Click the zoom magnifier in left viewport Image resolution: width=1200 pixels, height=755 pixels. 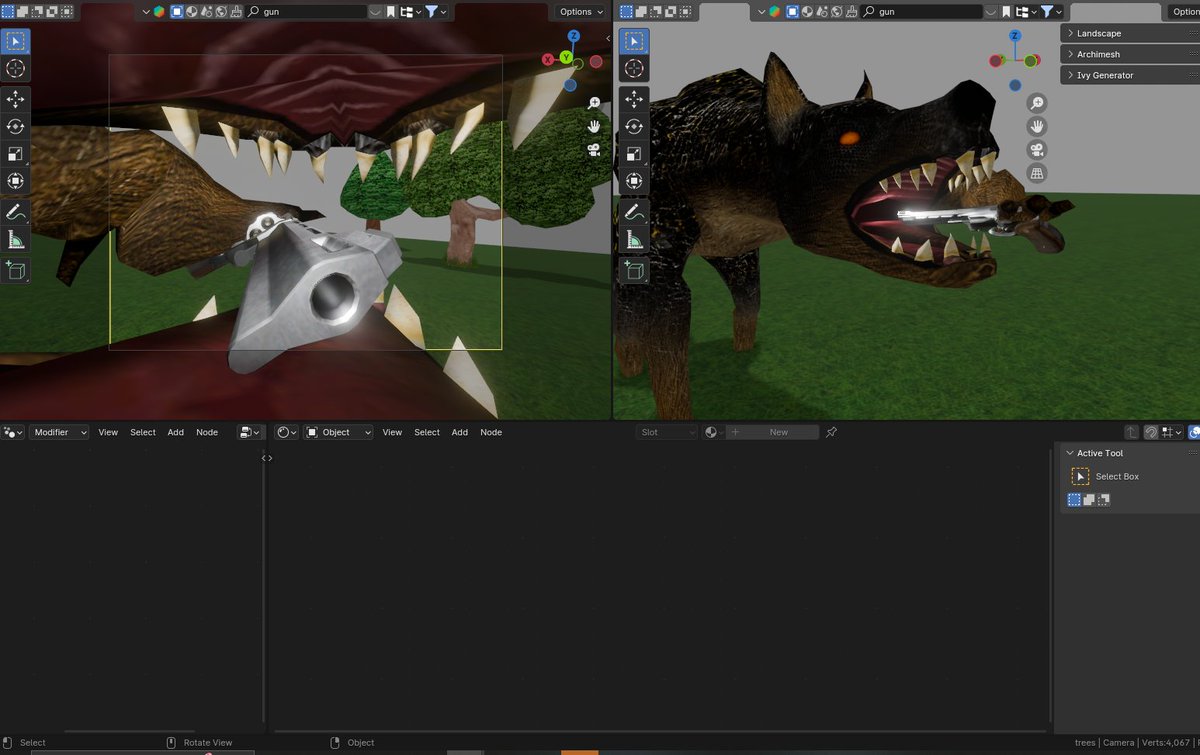[594, 103]
